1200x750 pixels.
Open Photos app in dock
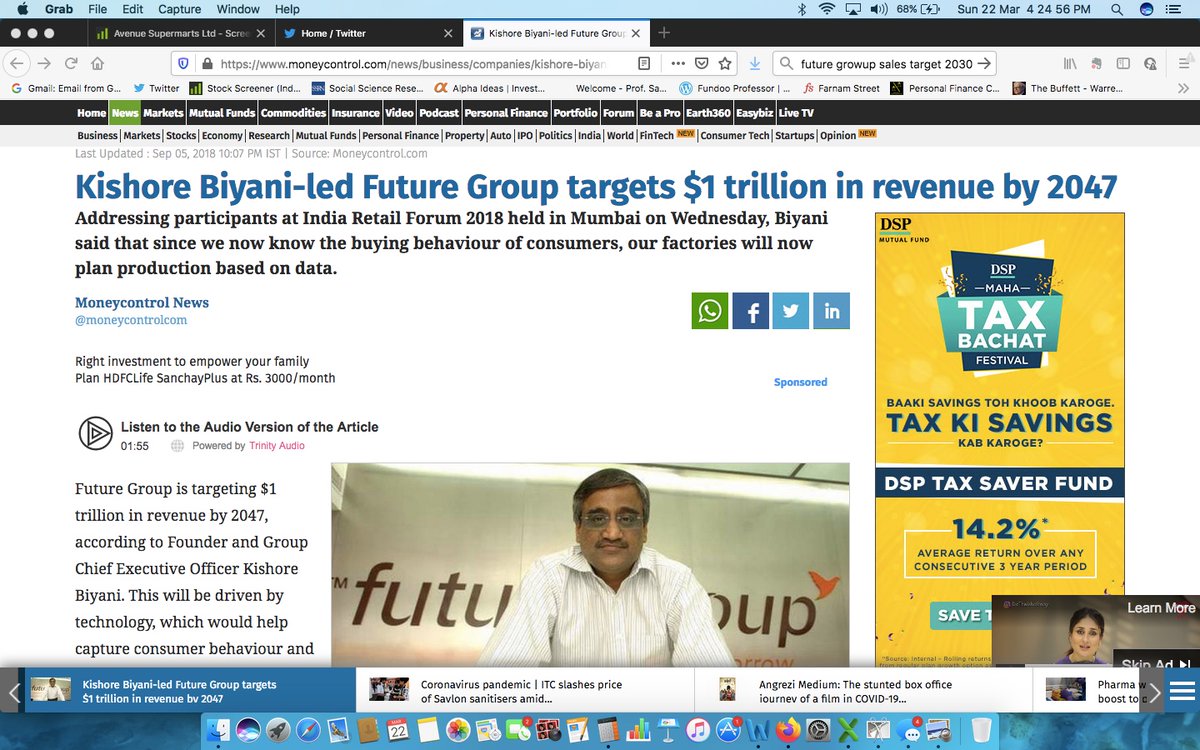coord(458,728)
